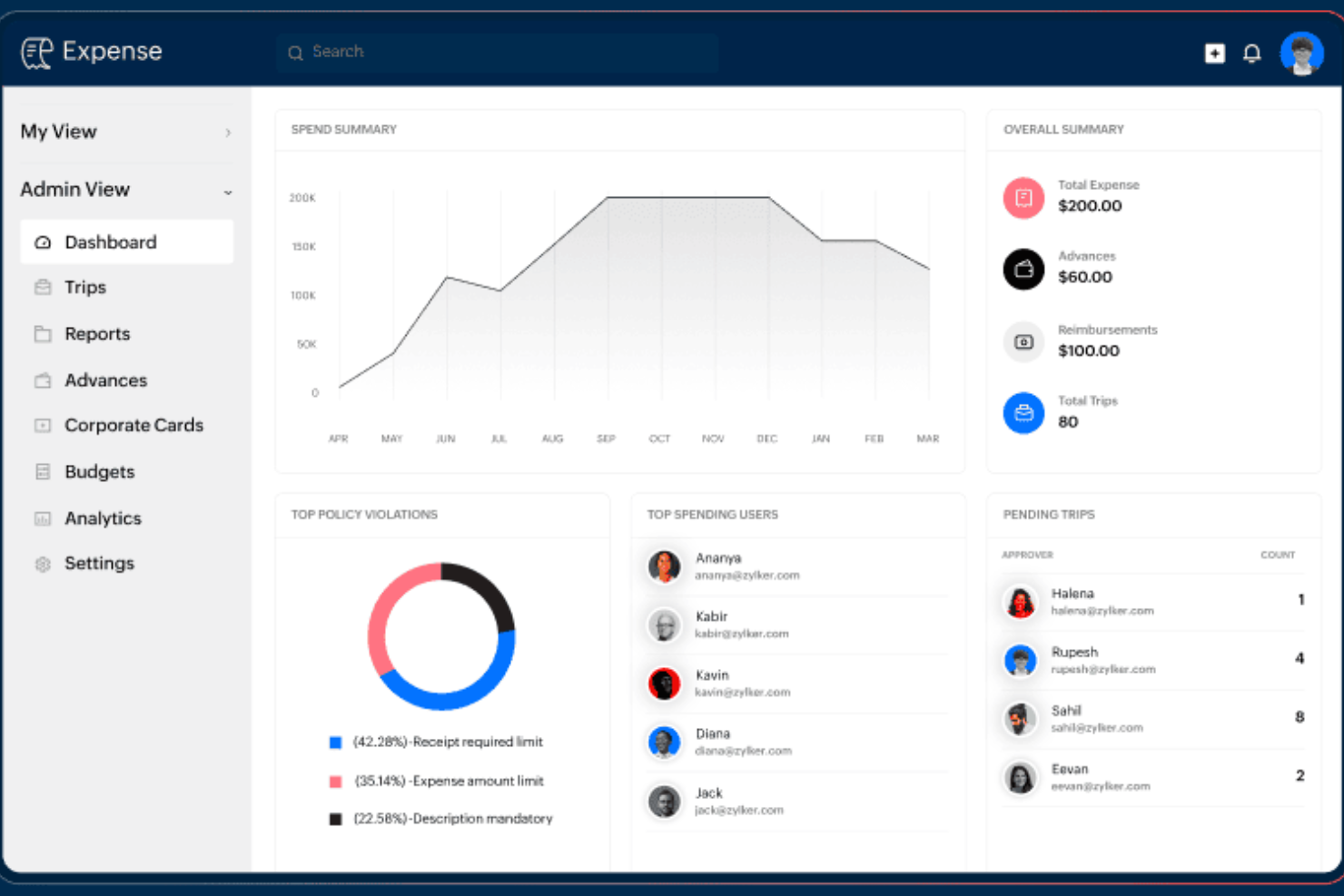
Task: Switch to the Dashboard view
Action: [x=110, y=241]
